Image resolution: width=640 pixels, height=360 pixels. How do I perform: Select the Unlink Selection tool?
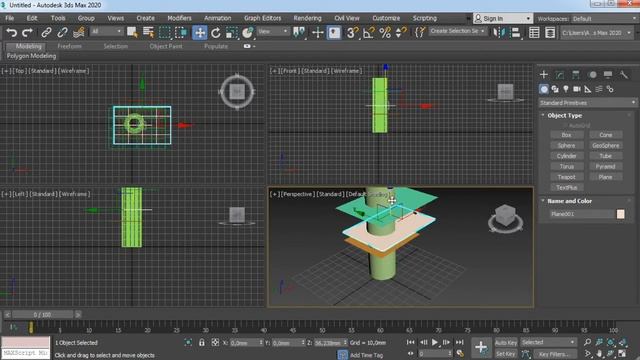(62, 32)
